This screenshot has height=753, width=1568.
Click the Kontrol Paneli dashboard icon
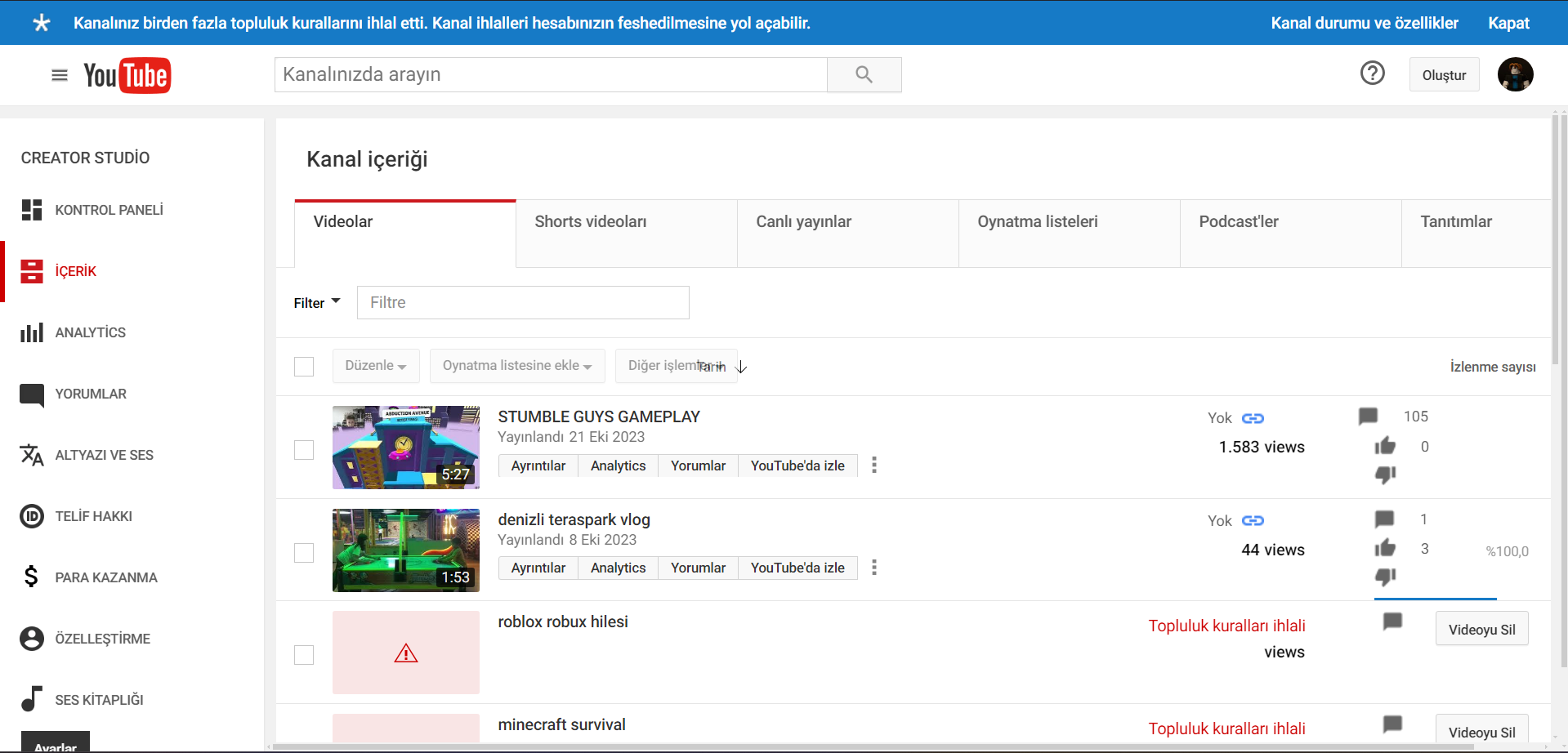click(x=32, y=210)
